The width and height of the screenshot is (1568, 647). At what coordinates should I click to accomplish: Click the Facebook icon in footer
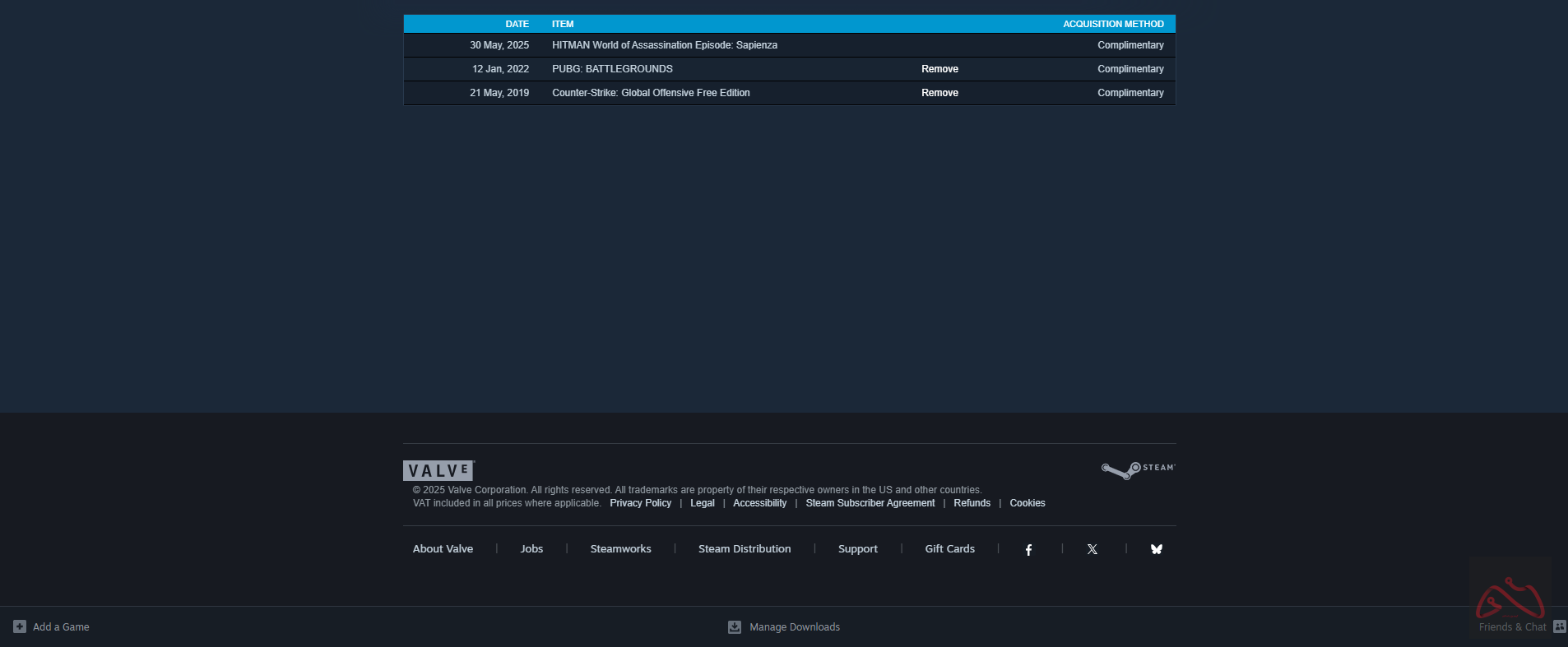[x=1028, y=549]
